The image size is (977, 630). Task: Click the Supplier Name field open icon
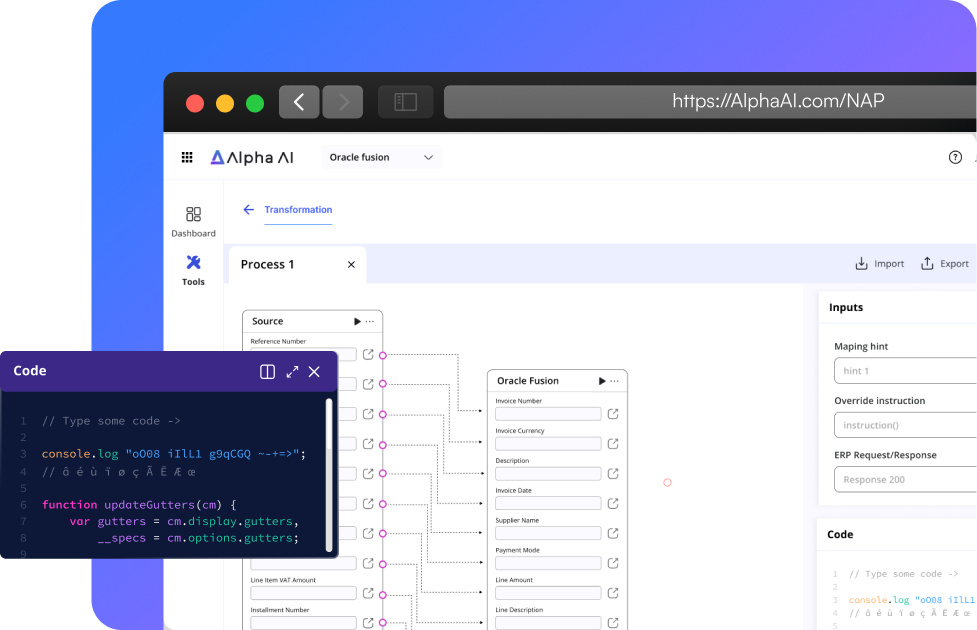(x=613, y=533)
